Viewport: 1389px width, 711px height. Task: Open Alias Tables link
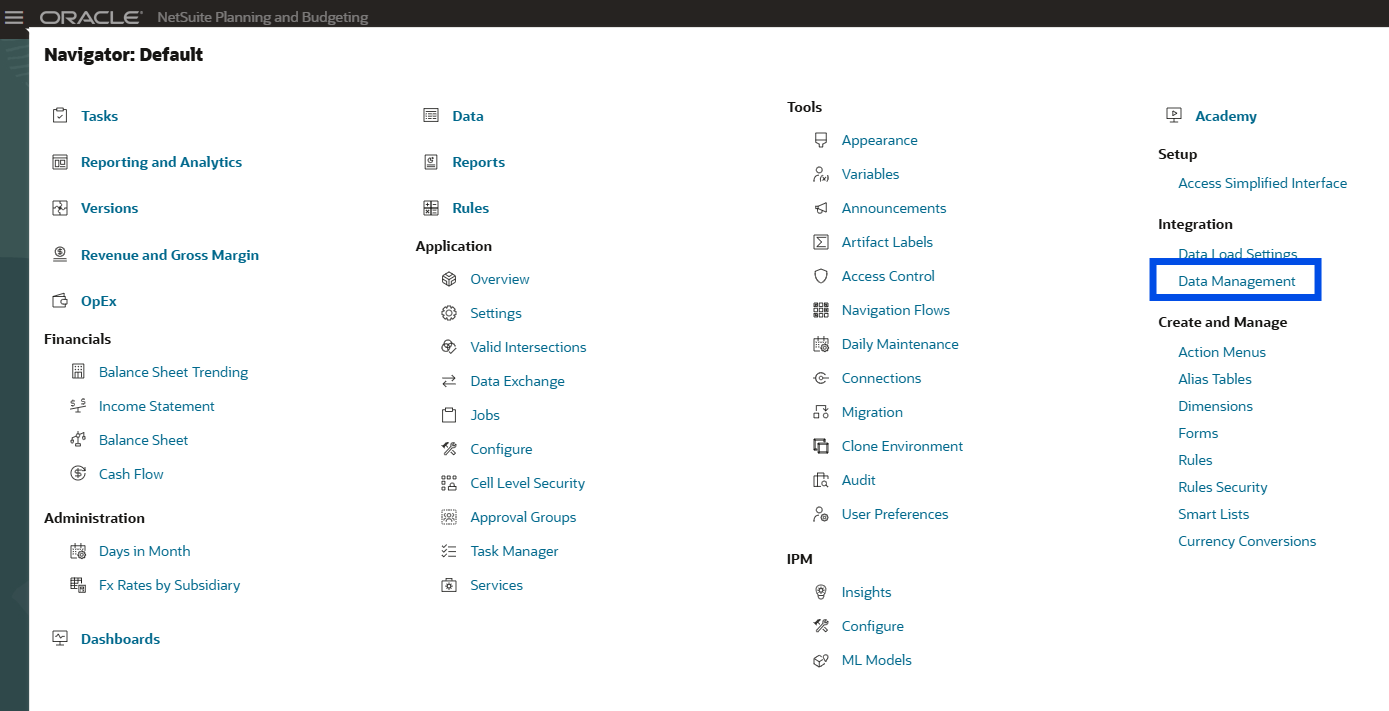tap(1215, 379)
